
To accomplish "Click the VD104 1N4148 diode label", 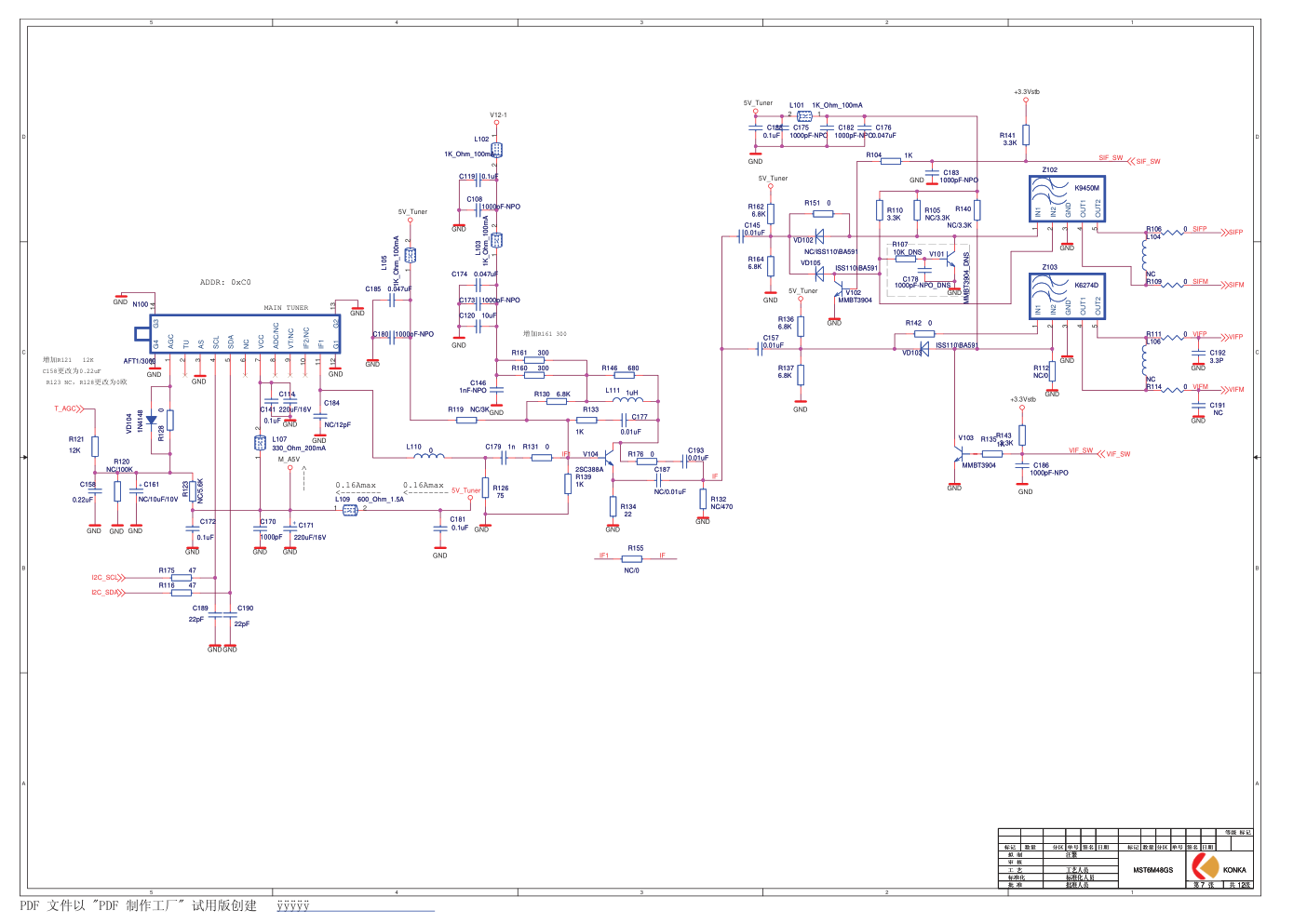I will pyautogui.click(x=134, y=422).
